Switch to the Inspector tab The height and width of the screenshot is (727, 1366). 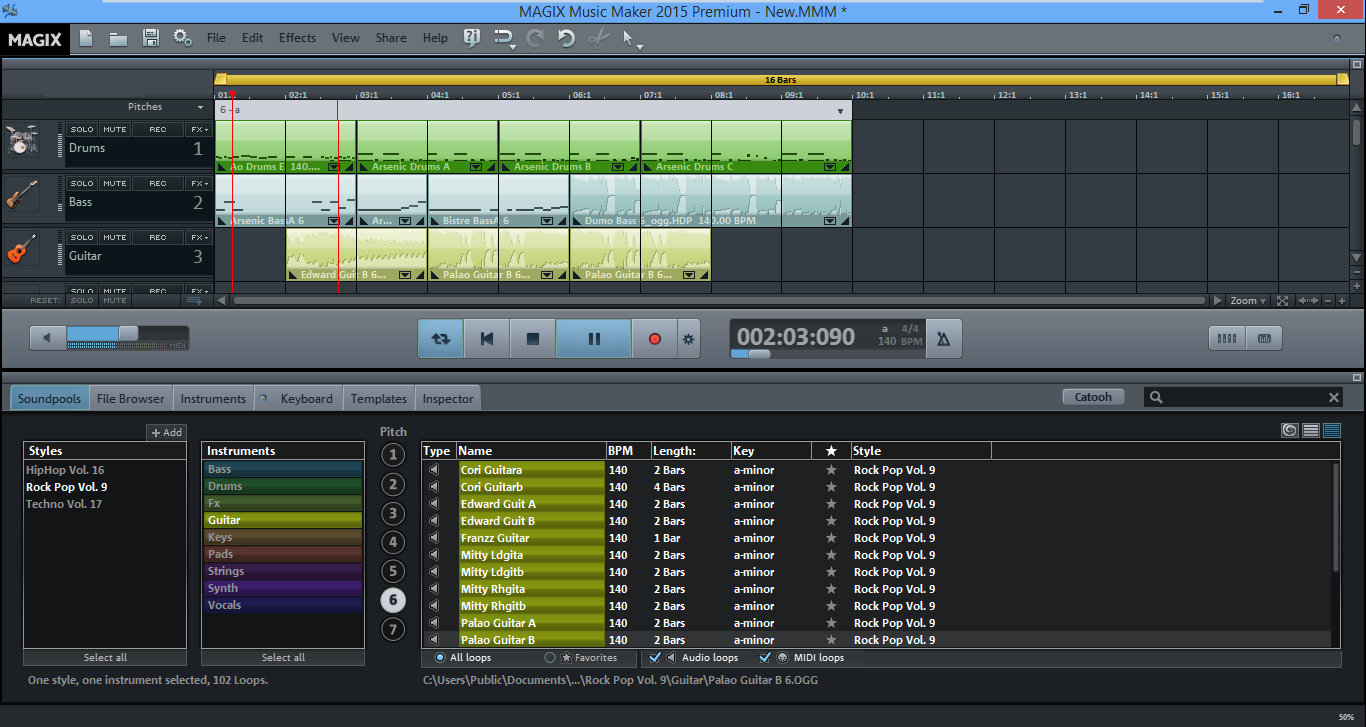tap(448, 398)
